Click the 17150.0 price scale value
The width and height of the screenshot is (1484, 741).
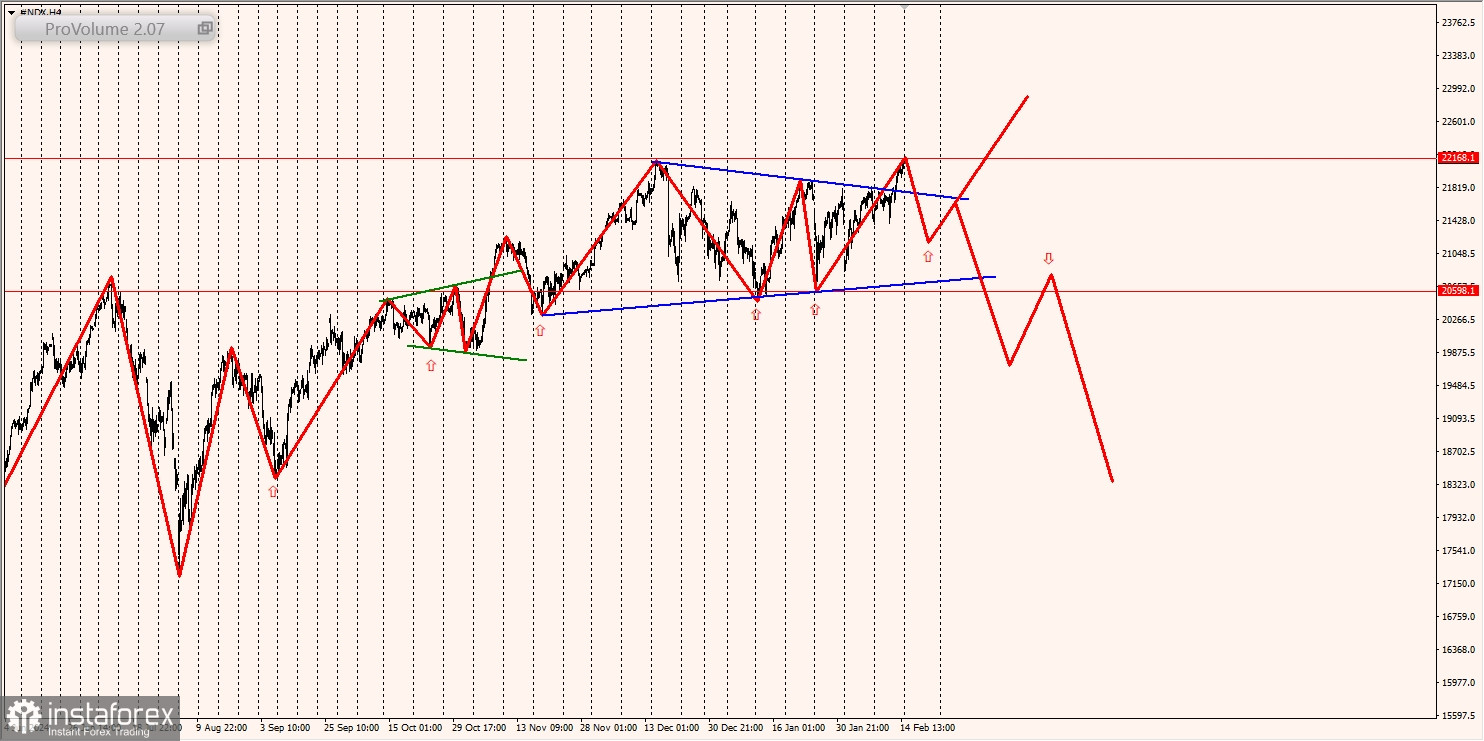click(x=1460, y=584)
